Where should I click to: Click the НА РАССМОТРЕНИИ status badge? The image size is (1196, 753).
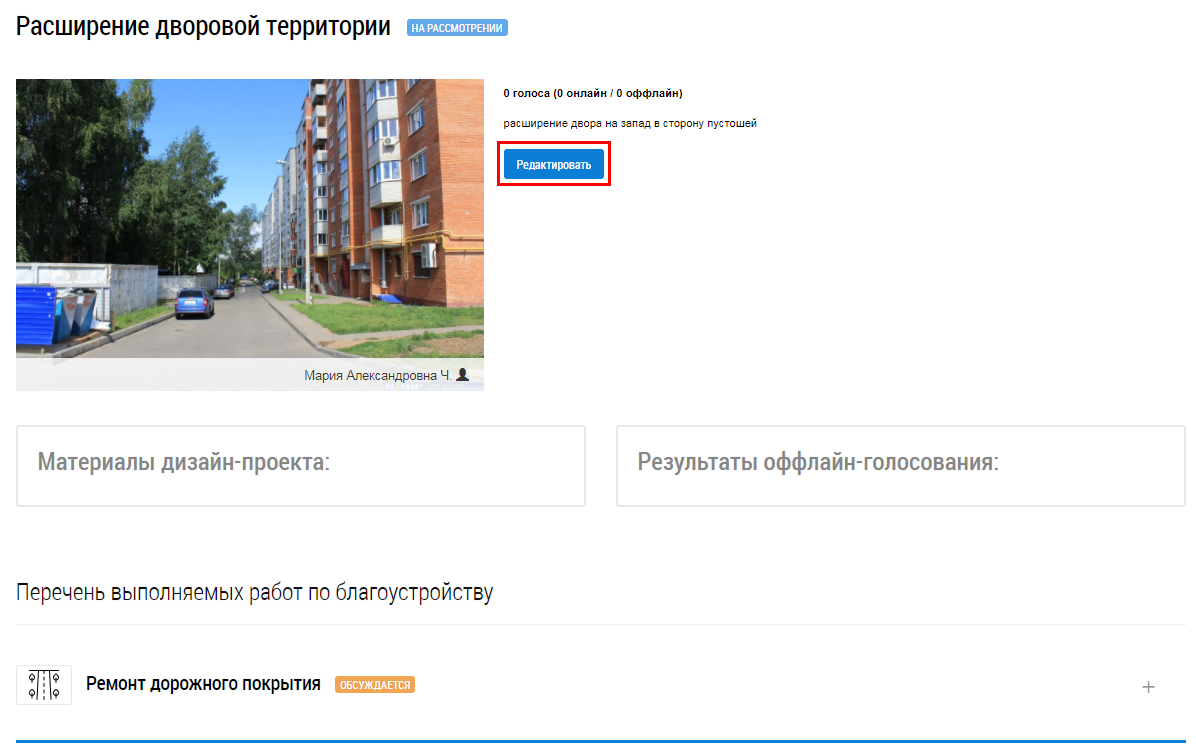click(x=457, y=28)
